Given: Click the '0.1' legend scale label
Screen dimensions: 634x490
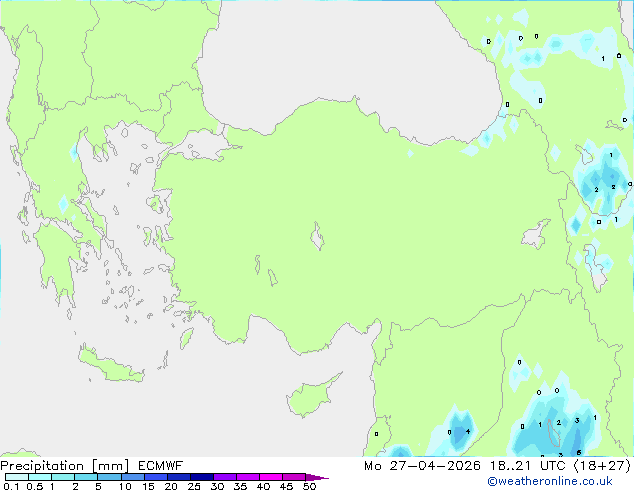Looking at the screenshot, I should pyautogui.click(x=11, y=486).
